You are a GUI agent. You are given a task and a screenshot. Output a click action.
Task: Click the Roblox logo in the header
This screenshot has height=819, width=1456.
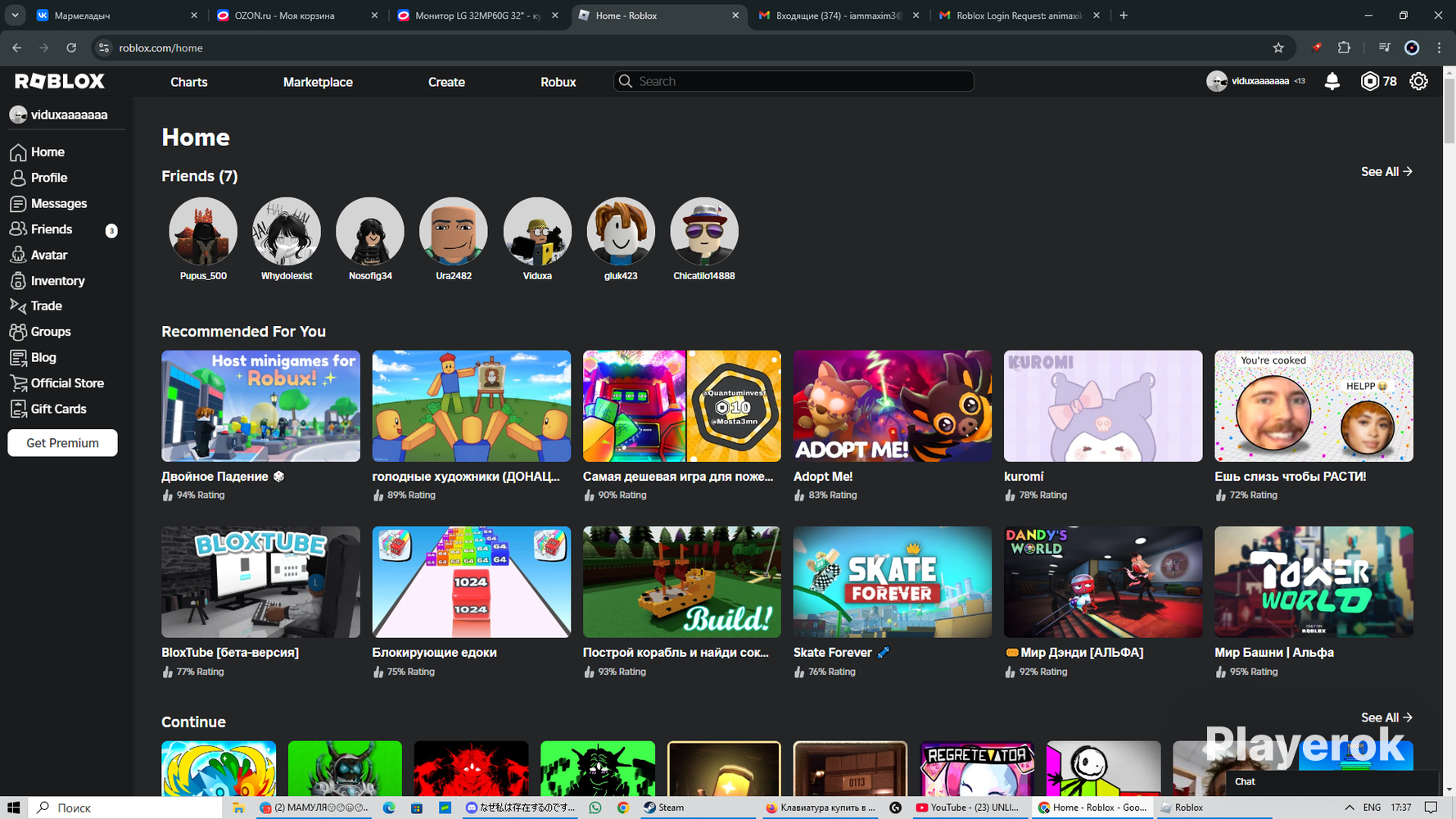click(60, 81)
